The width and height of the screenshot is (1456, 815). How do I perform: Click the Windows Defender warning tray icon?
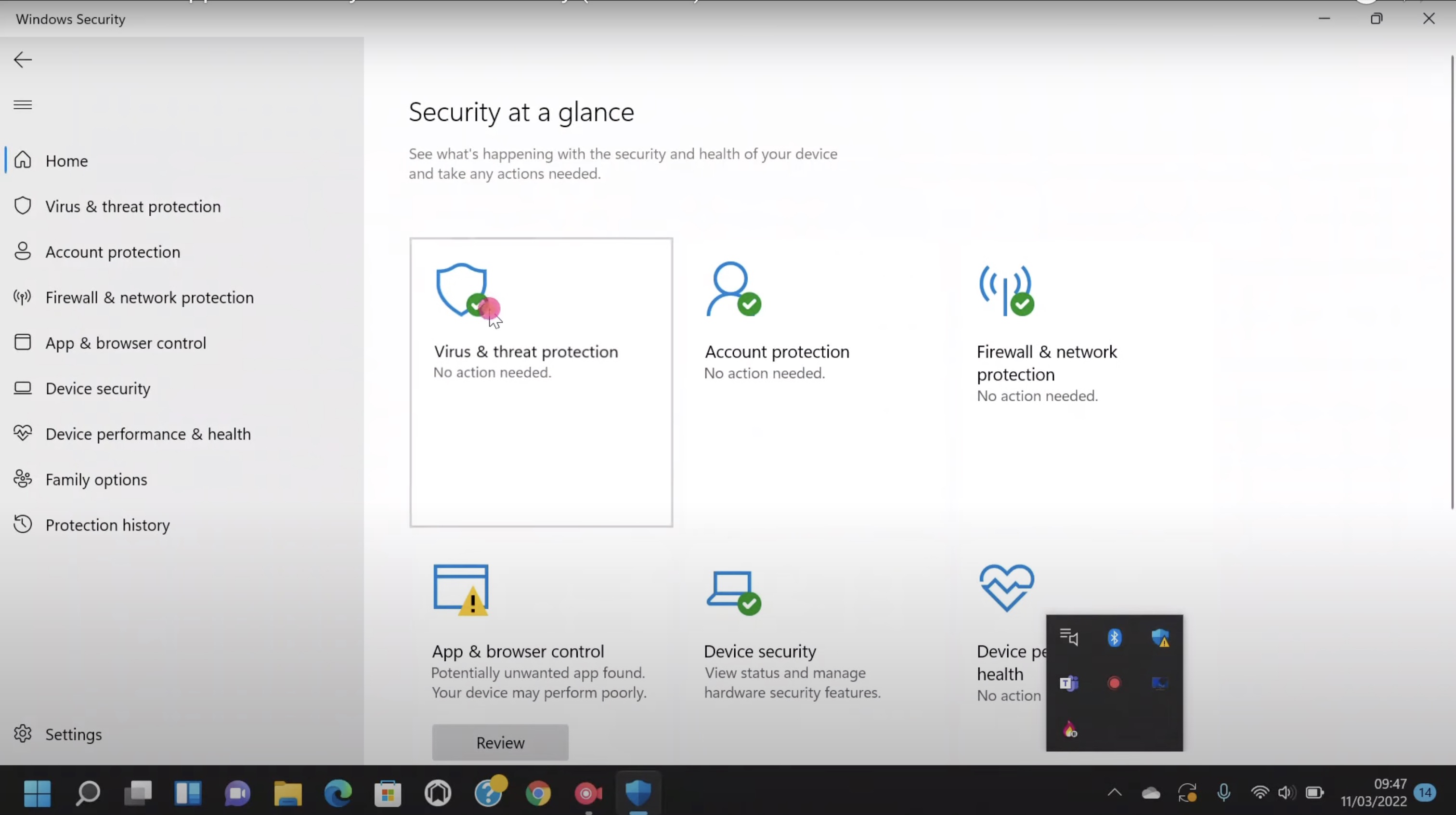click(x=1160, y=638)
